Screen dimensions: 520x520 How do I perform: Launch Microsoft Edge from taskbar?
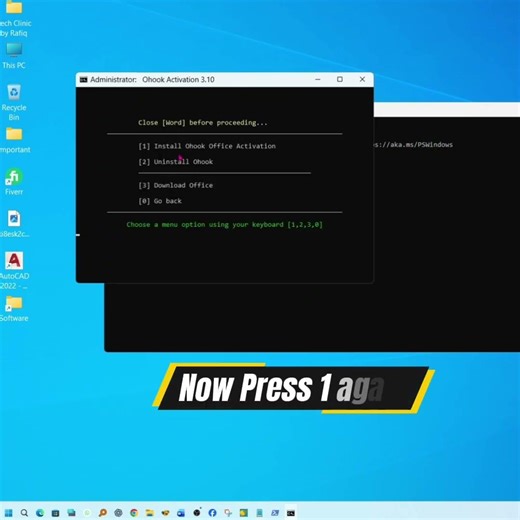tap(40, 513)
